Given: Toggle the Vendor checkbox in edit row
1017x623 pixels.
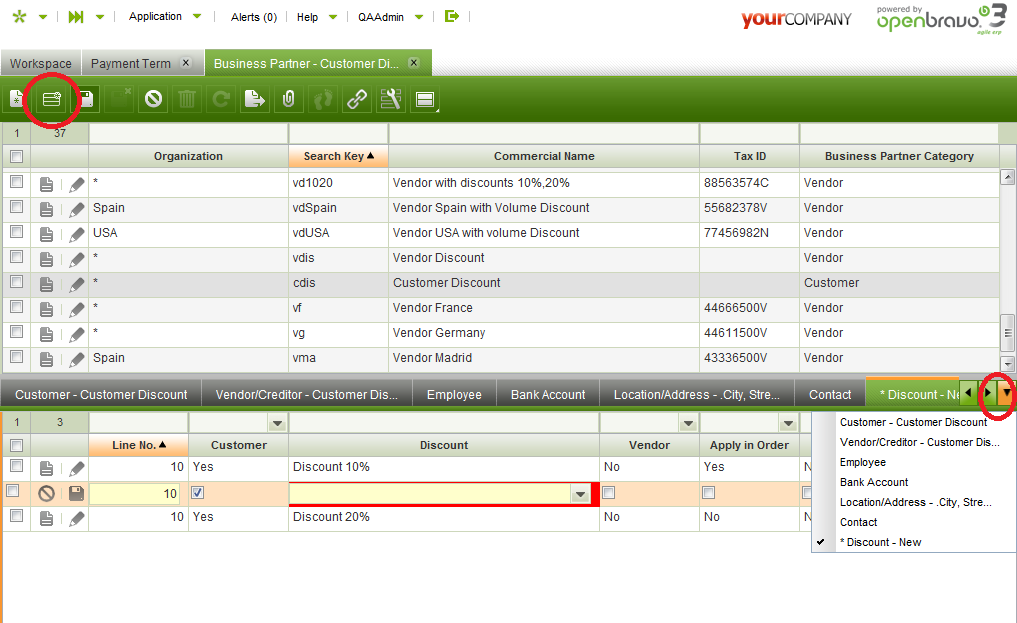Looking at the screenshot, I should click(608, 493).
